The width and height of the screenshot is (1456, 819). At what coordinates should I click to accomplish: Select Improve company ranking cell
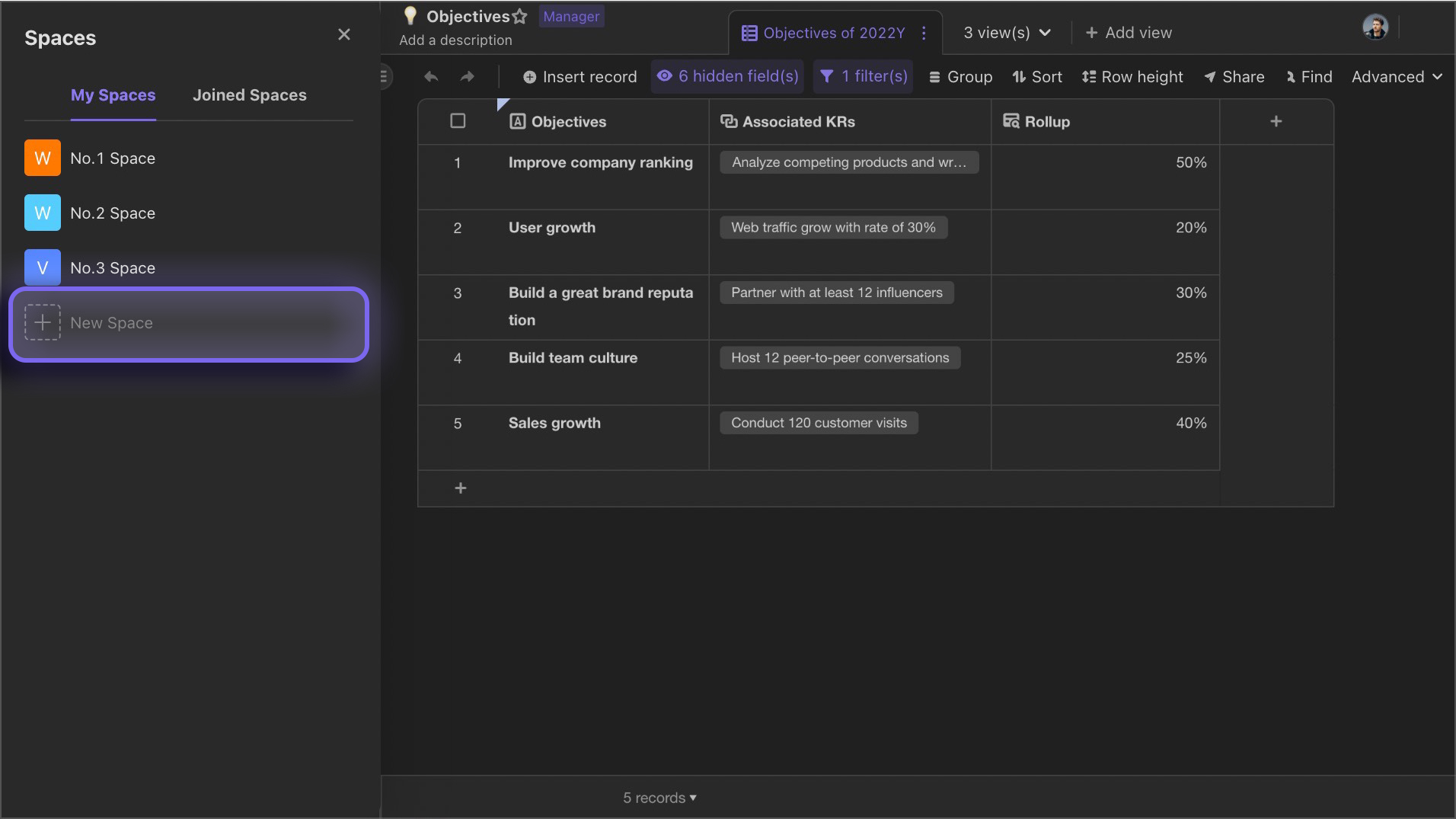tap(602, 178)
